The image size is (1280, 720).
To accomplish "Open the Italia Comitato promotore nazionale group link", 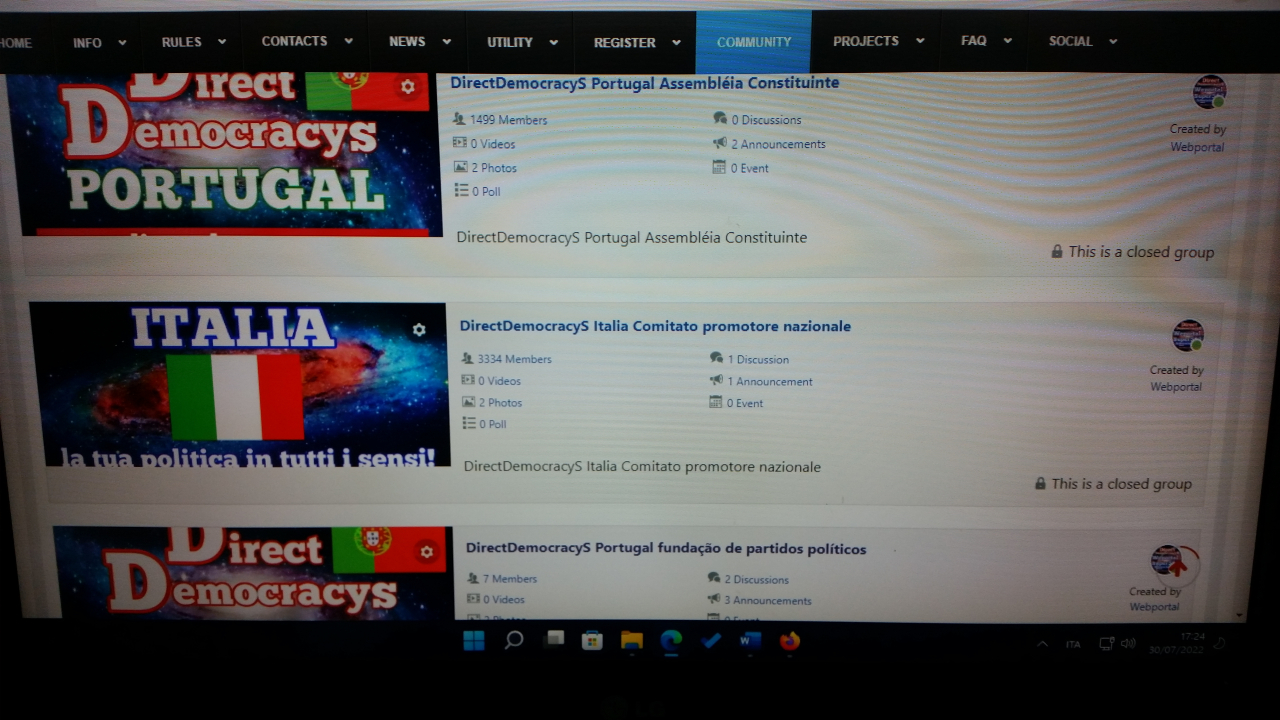I will [x=655, y=326].
